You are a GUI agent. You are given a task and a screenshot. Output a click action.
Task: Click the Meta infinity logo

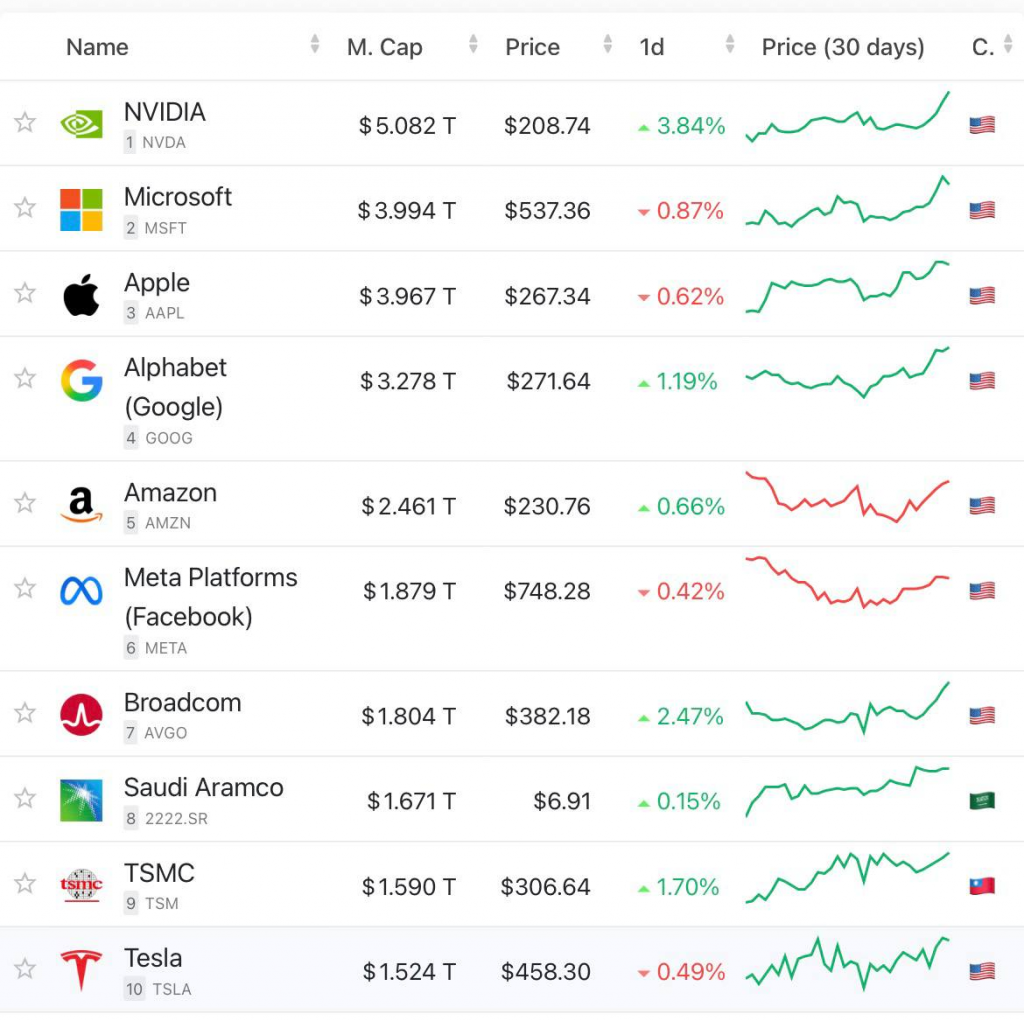pyautogui.click(x=81, y=590)
